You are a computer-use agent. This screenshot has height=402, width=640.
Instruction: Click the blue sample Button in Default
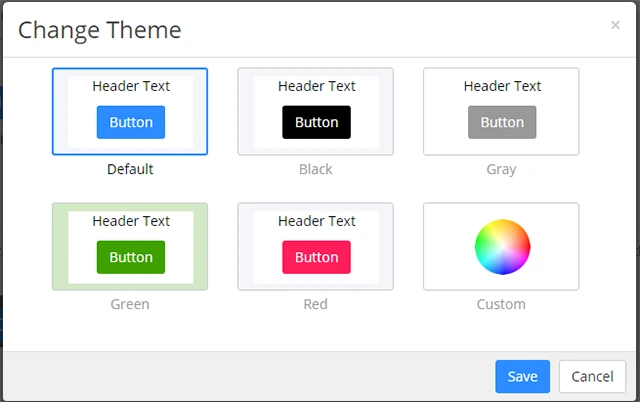(x=131, y=123)
